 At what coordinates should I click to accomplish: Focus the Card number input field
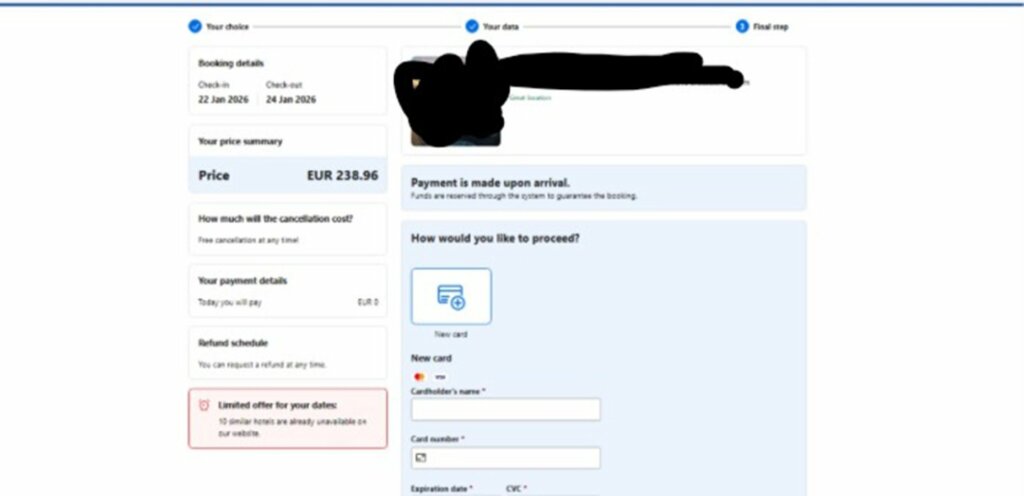[x=505, y=458]
